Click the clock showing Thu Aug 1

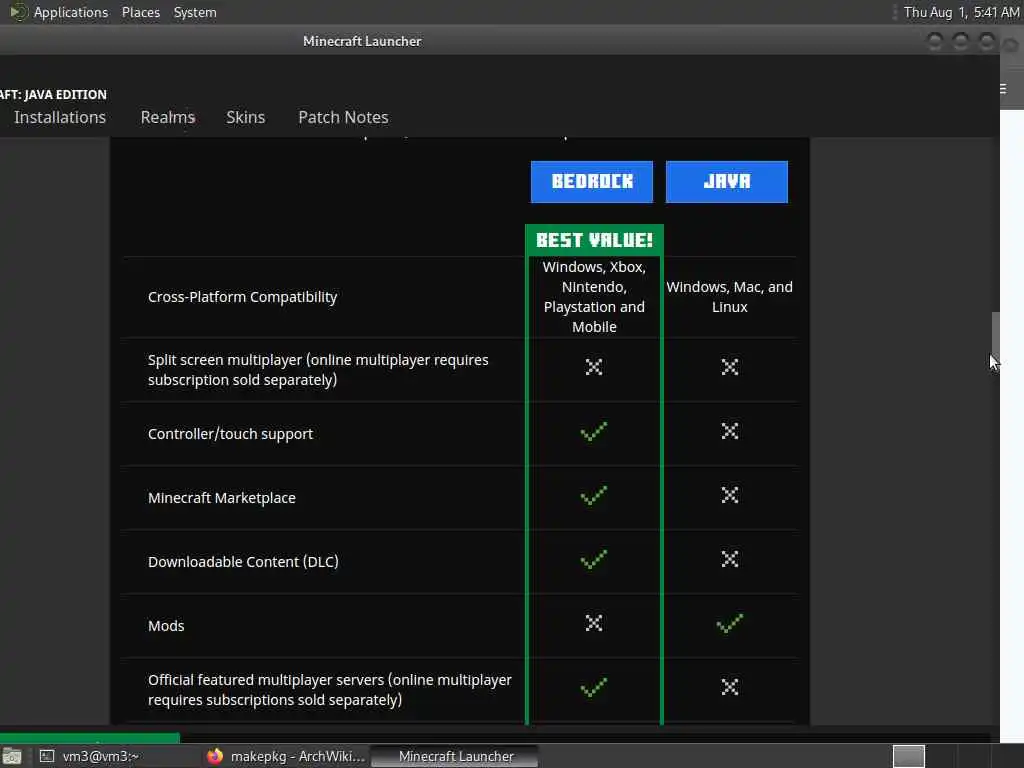961,12
